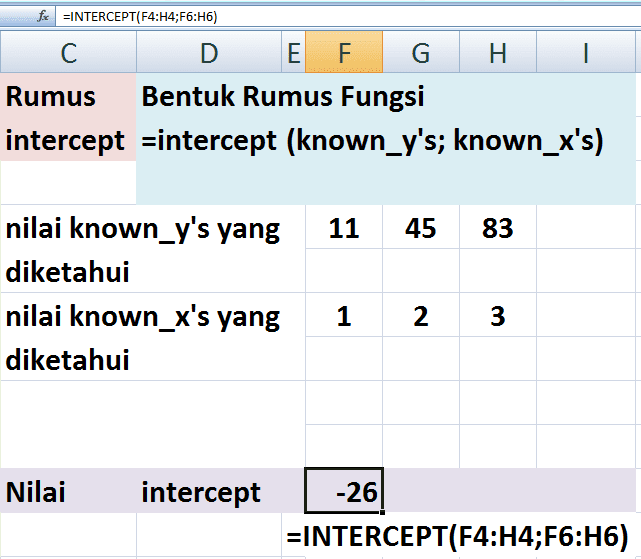Select cell containing known_x value 1
This screenshot has height=559, width=641.
(344, 315)
